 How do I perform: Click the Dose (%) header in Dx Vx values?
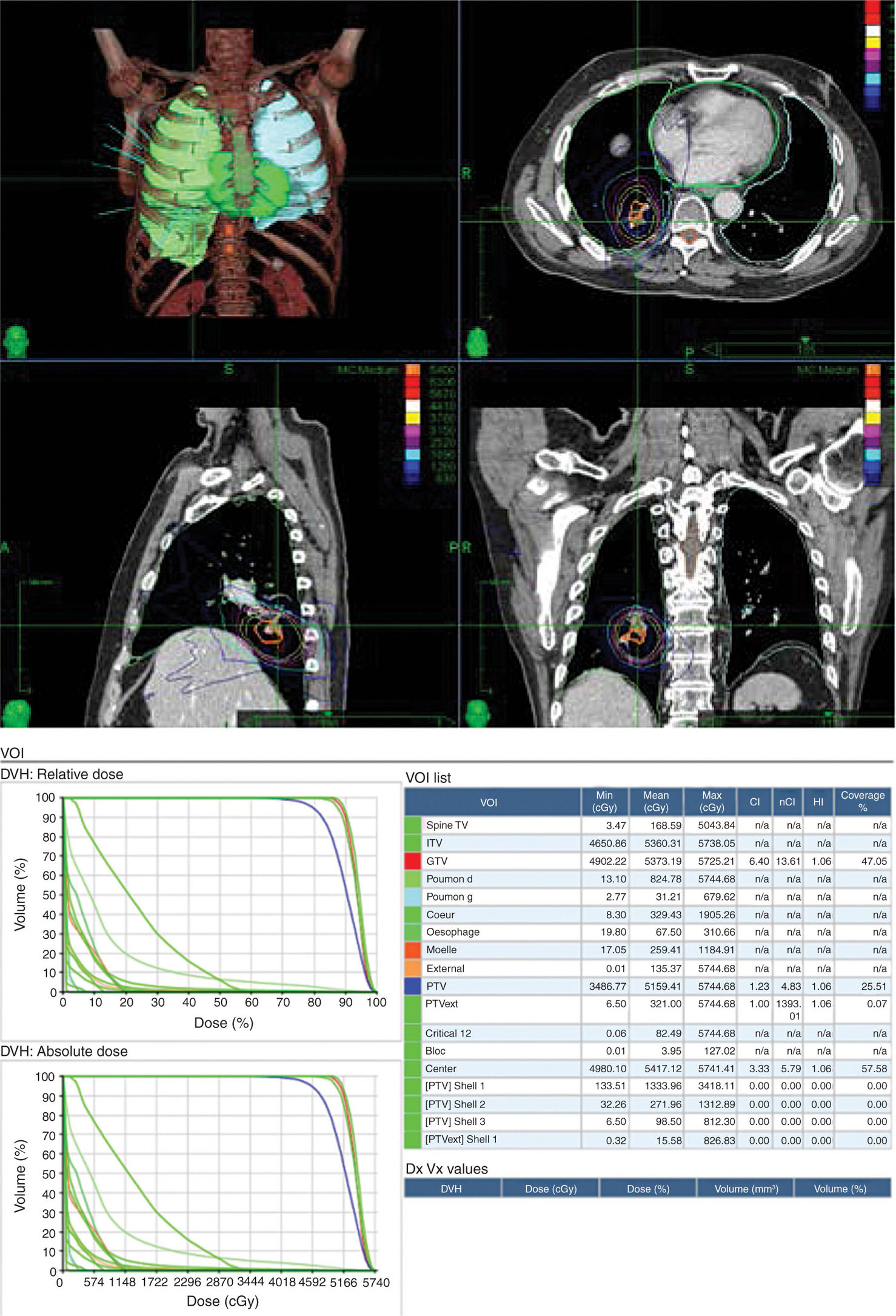647,1189
